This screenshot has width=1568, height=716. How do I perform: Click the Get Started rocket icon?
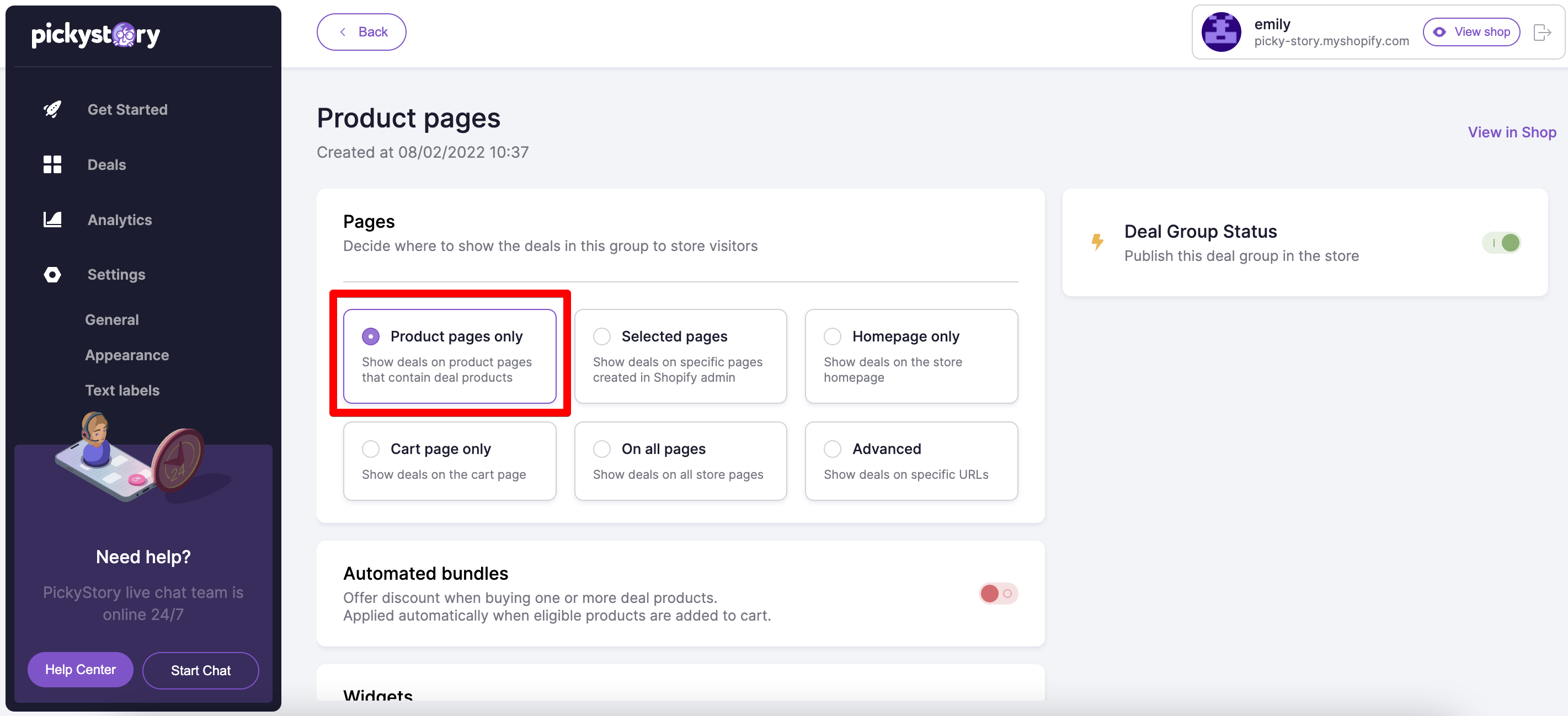pyautogui.click(x=52, y=110)
